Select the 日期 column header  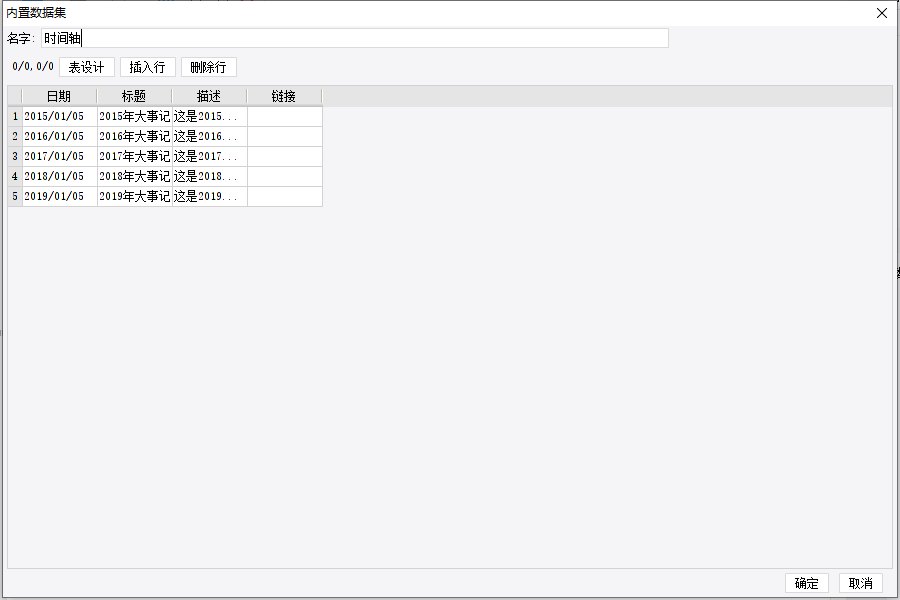click(x=59, y=96)
